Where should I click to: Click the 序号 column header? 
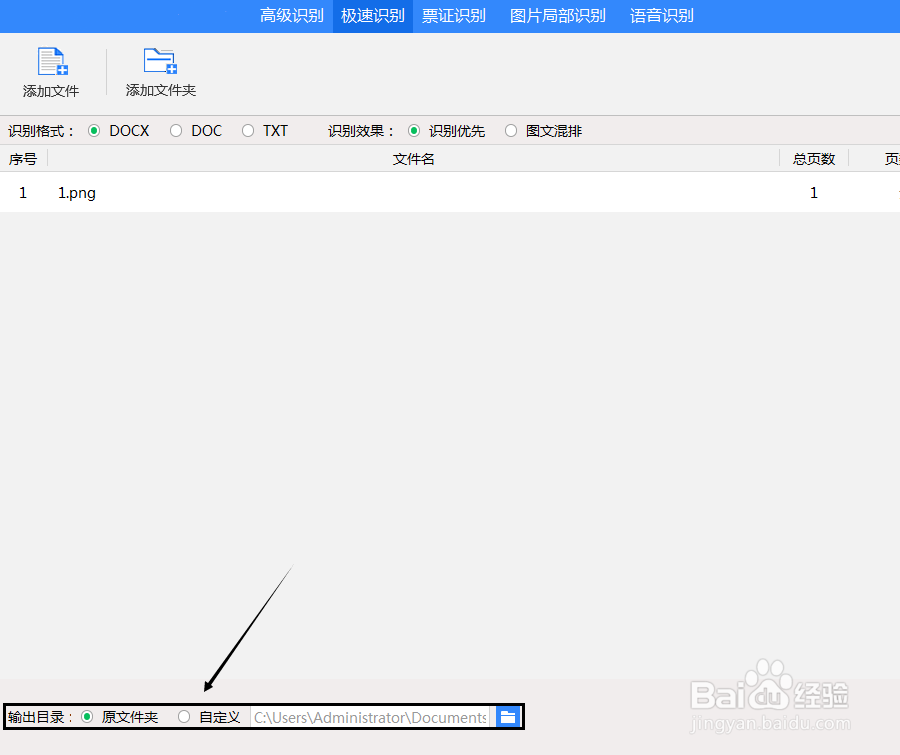click(x=22, y=158)
